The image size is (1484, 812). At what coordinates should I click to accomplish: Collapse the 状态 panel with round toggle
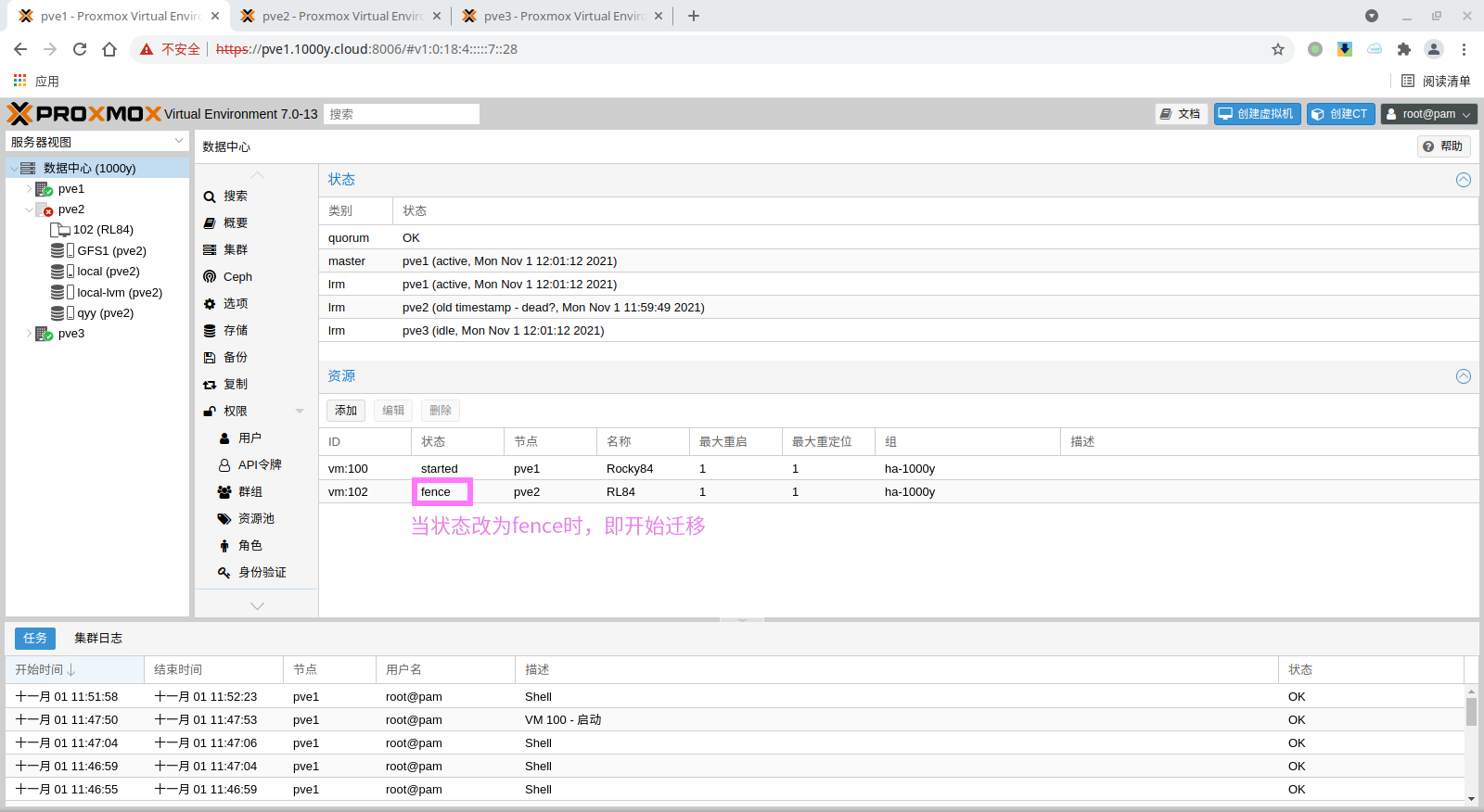tap(1463, 180)
